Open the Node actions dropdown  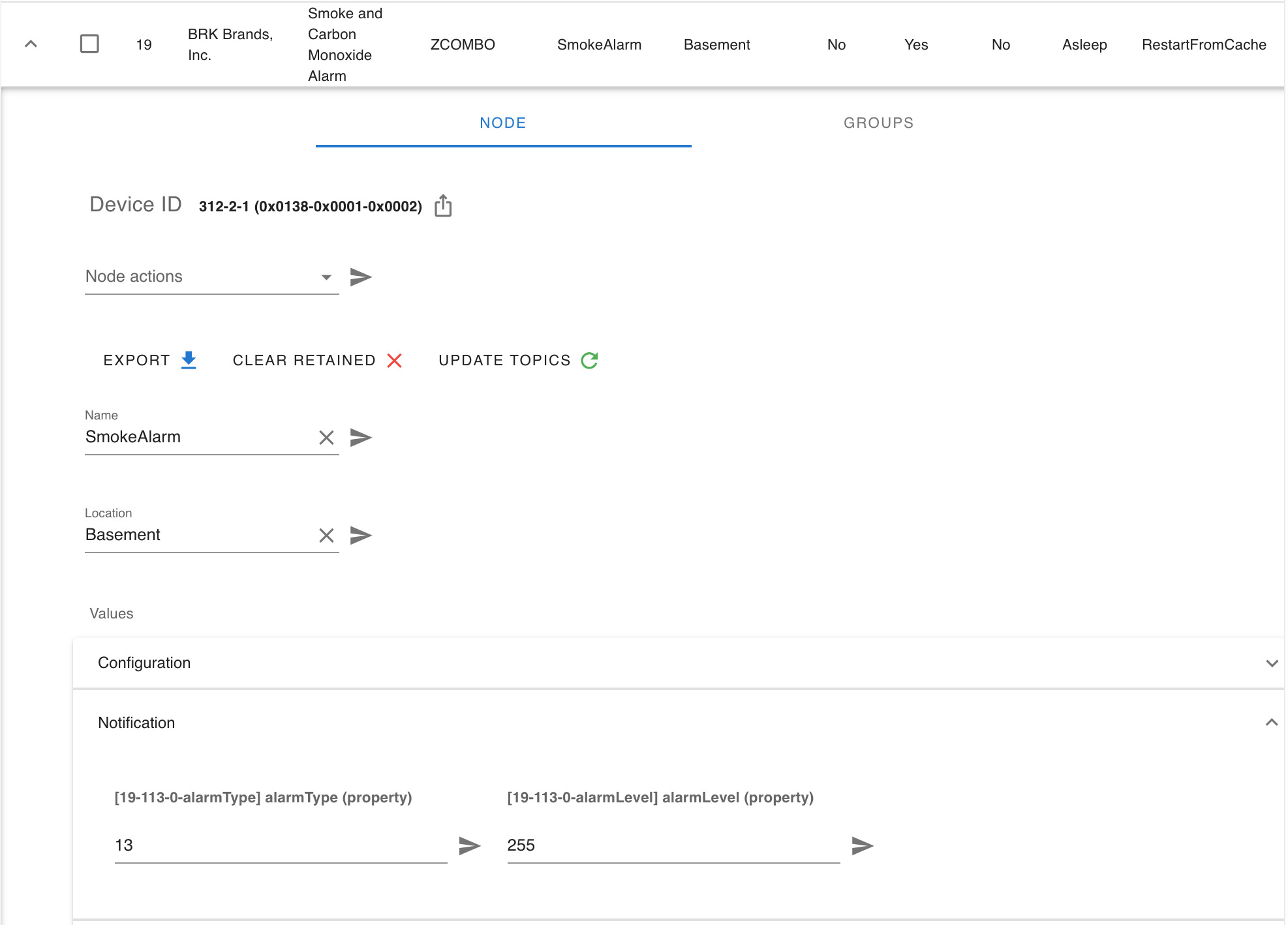210,277
